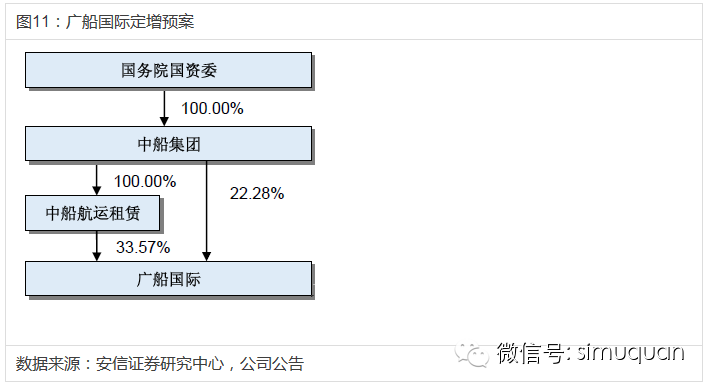
Task: Click the 100.00% label under 国务院国资委
Action: coord(212,108)
